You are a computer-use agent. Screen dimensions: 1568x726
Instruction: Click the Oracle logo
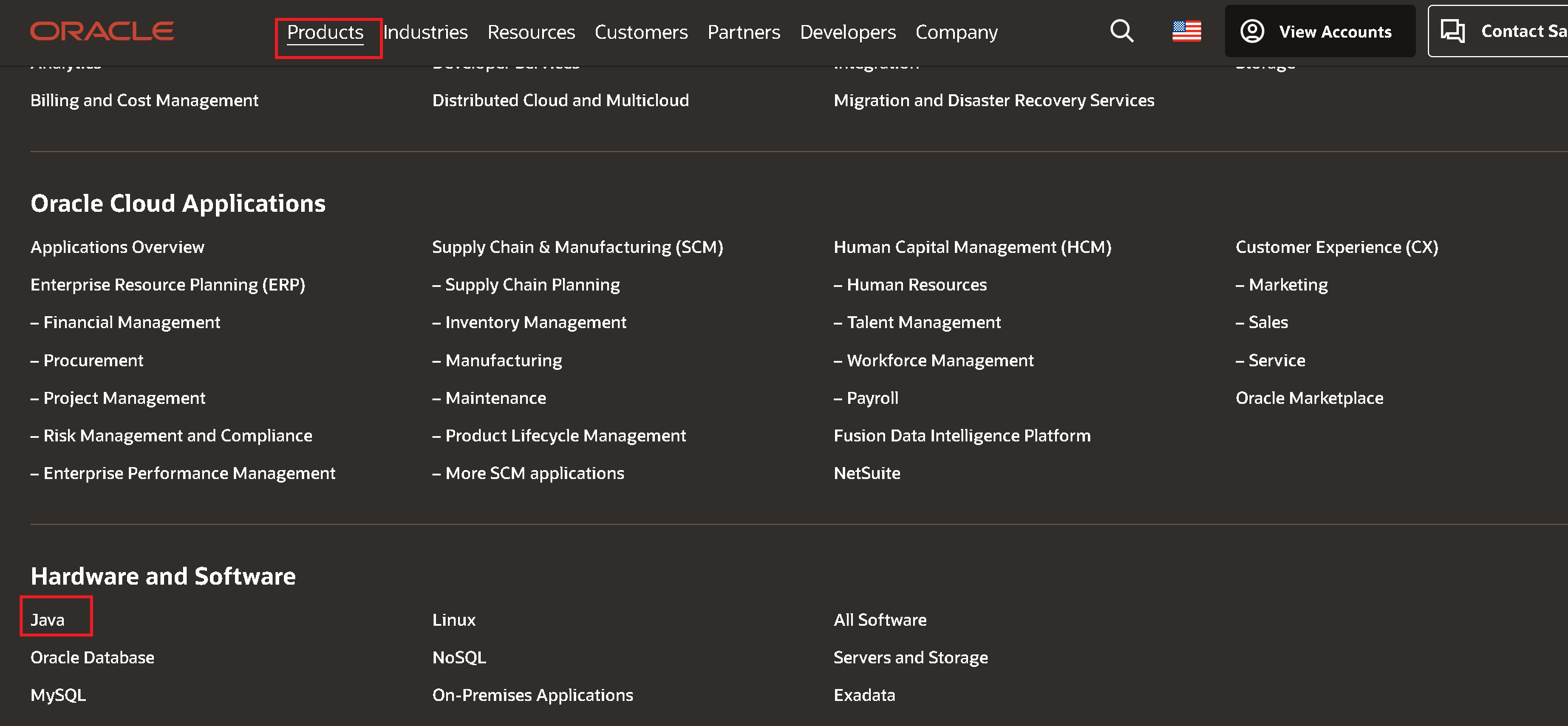101,30
